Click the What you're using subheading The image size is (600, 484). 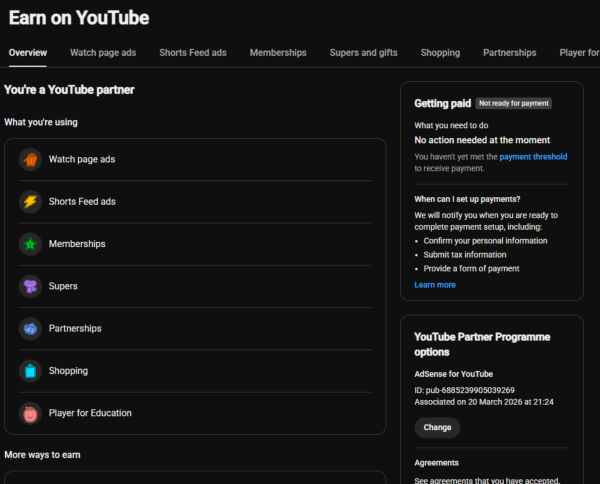tap(41, 122)
